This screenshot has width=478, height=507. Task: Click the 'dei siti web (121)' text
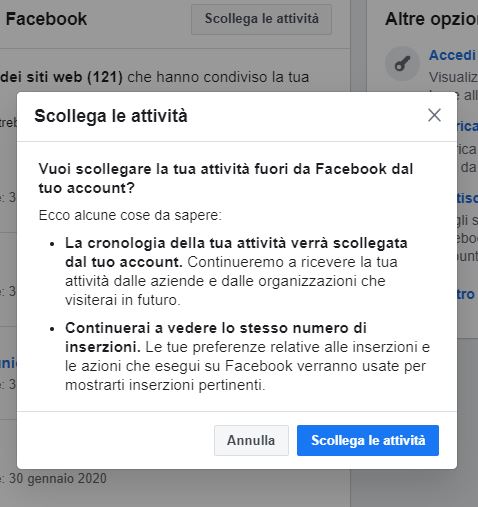click(x=62, y=77)
